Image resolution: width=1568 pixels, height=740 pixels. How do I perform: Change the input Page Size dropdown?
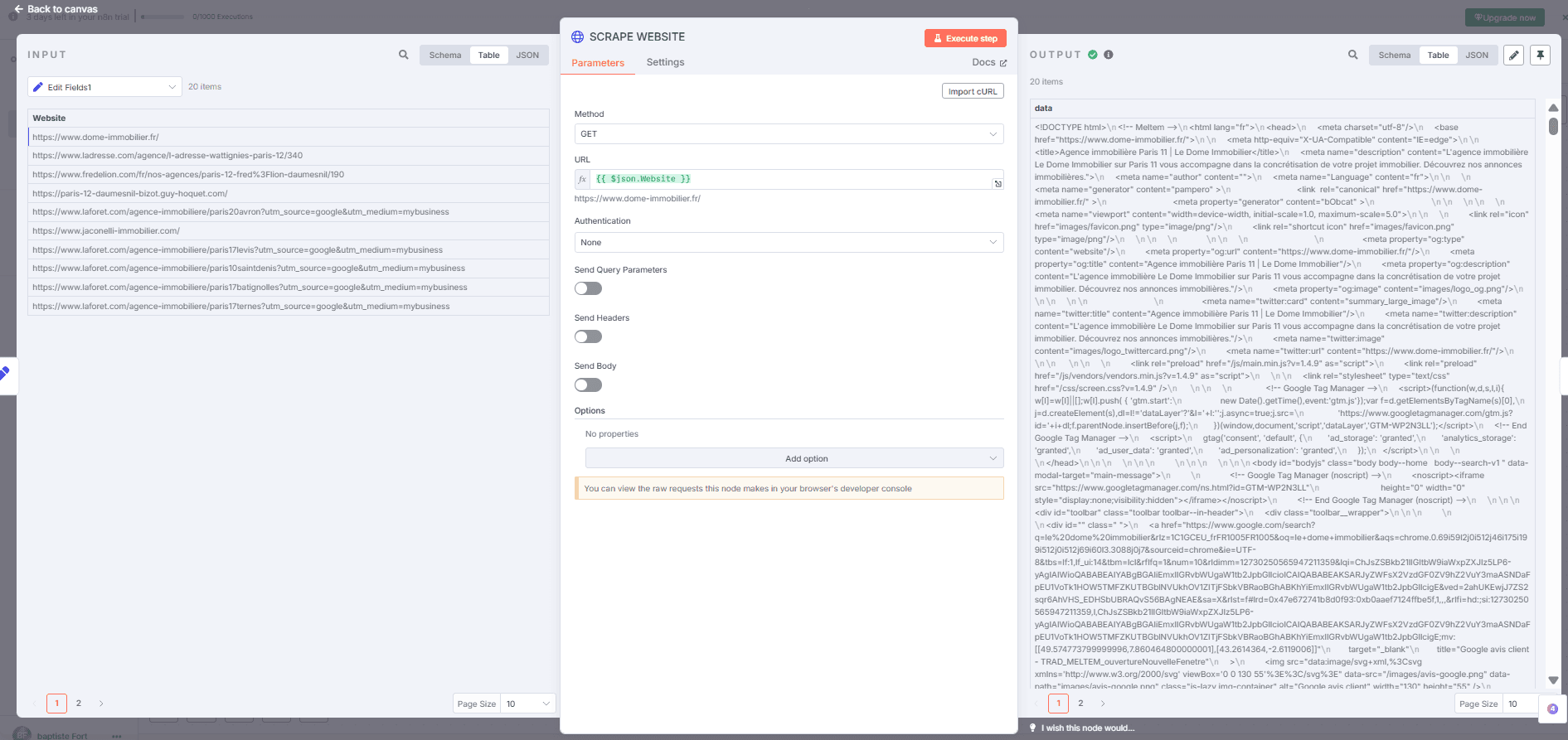[x=527, y=704]
